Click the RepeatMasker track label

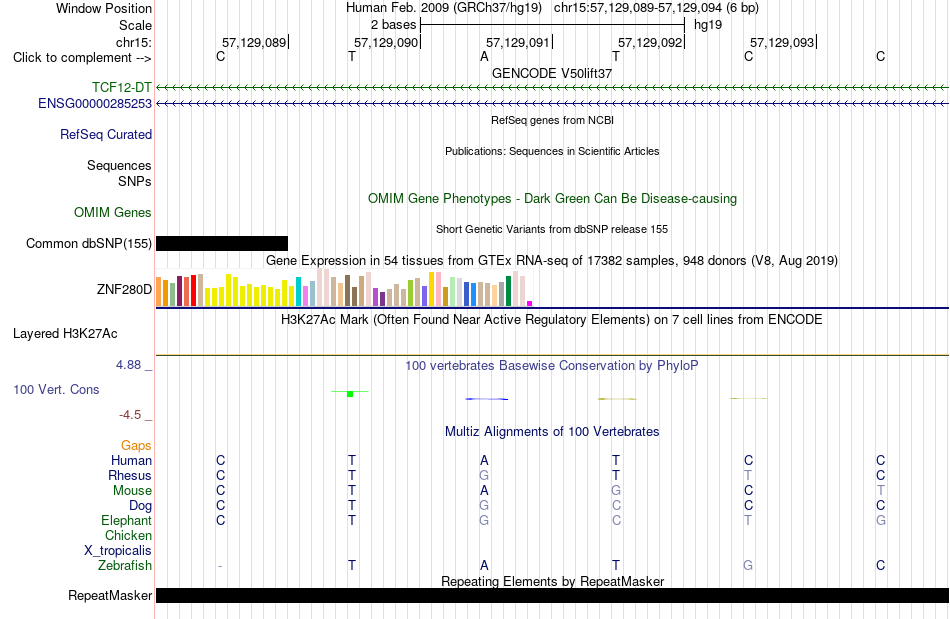click(110, 595)
